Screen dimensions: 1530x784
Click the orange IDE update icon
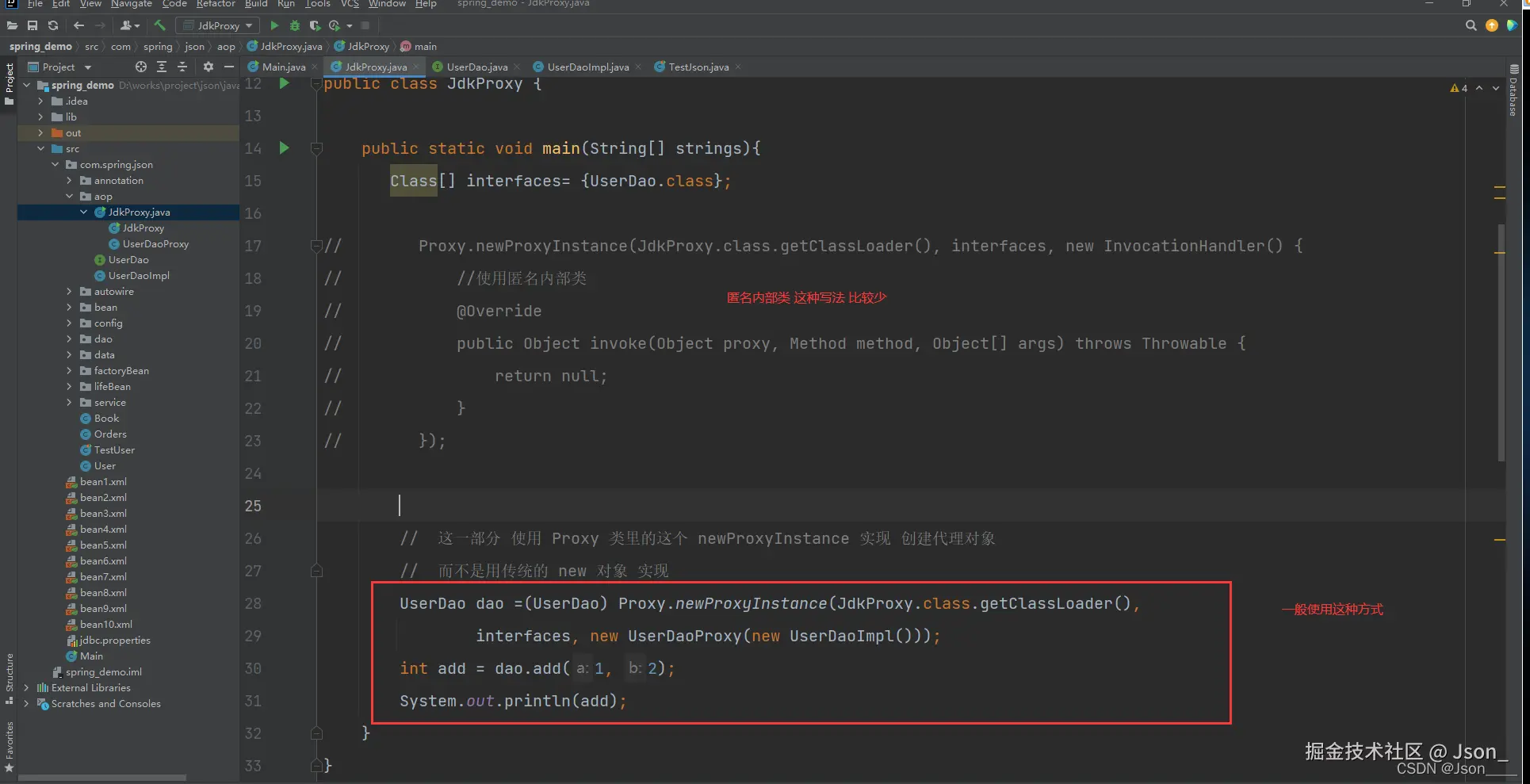(x=1492, y=25)
